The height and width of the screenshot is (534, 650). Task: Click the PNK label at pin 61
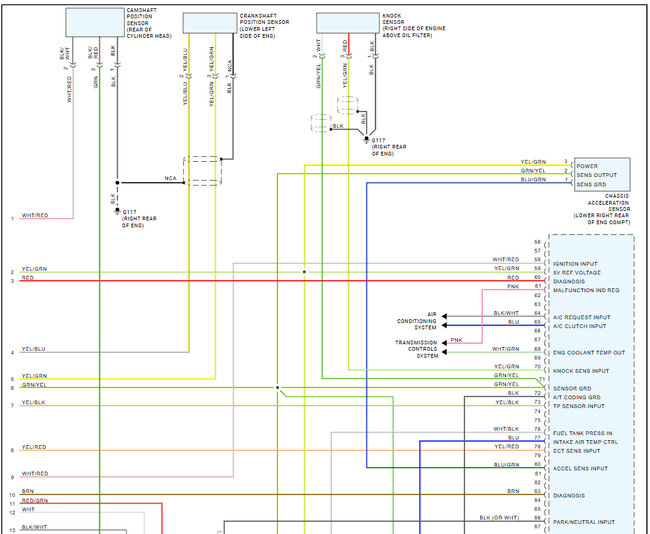[513, 286]
